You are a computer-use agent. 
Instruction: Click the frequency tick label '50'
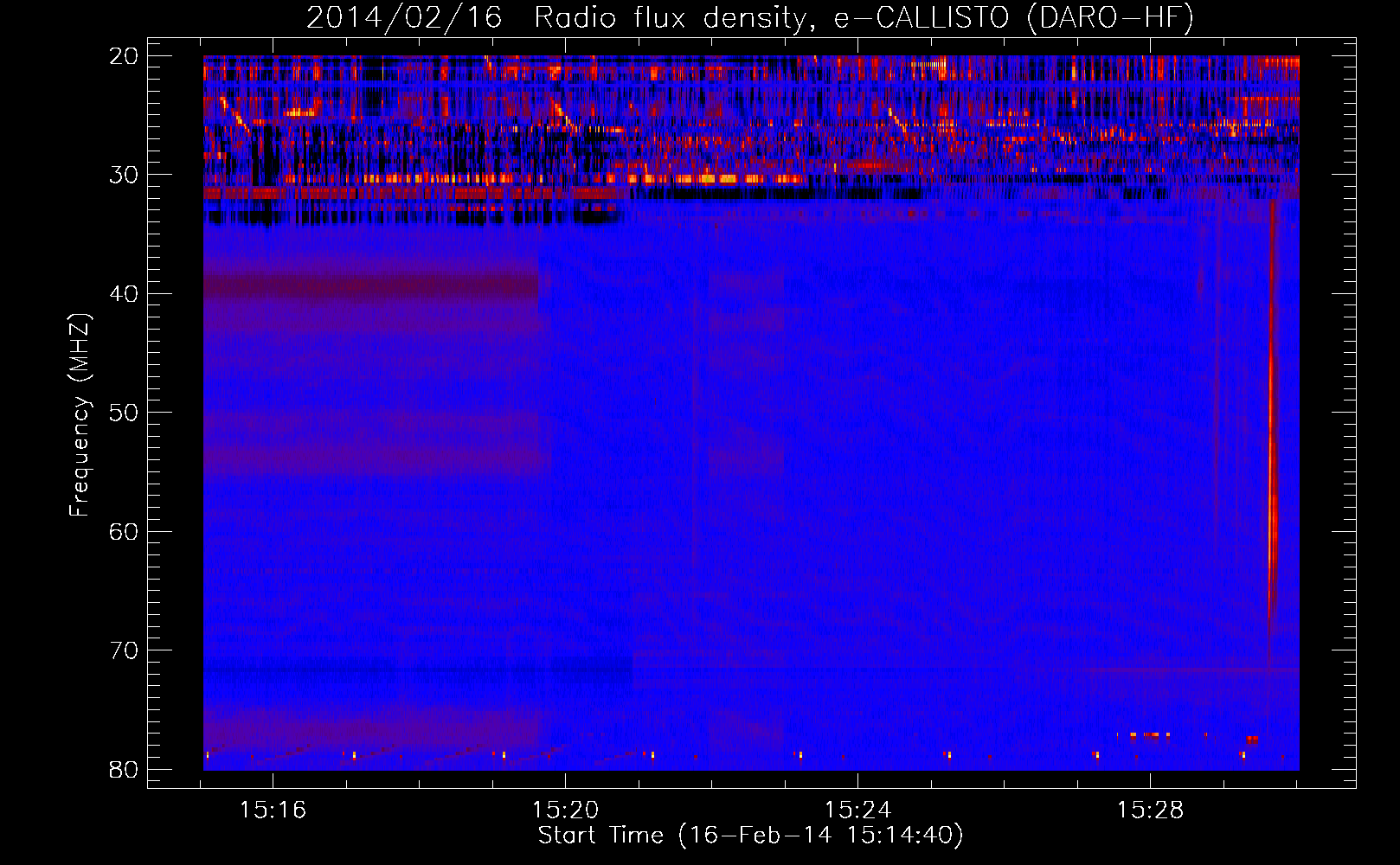tap(124, 413)
